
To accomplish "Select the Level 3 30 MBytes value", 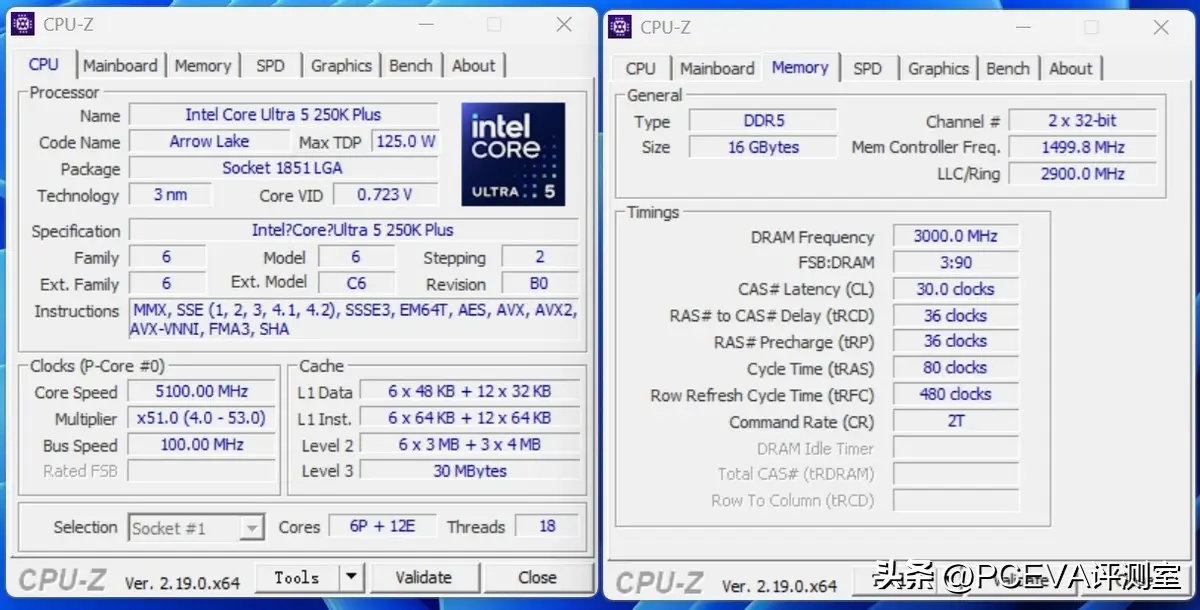I will point(470,471).
